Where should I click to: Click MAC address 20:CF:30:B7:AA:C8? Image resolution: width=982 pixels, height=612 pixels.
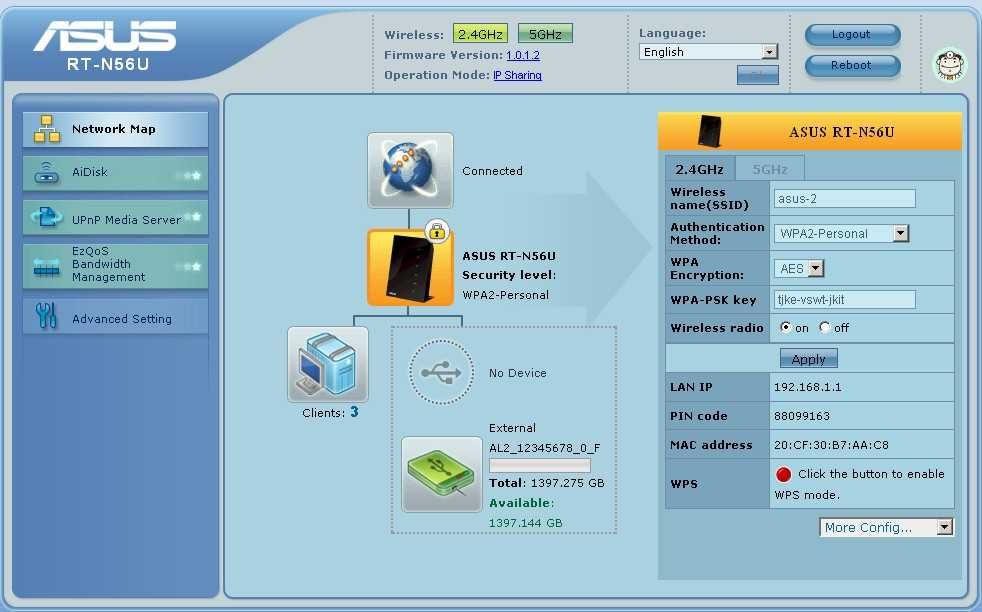tap(831, 445)
